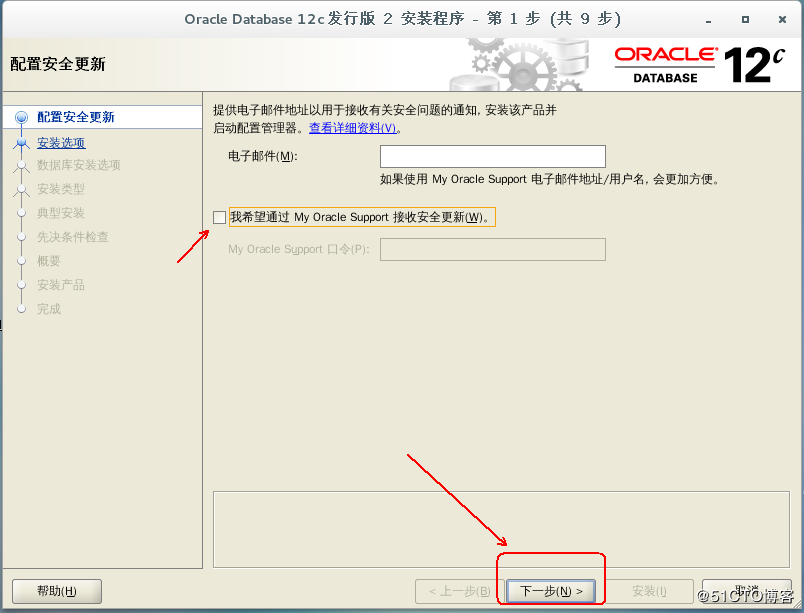Click the 取消 cancel button
804x613 pixels.
[747, 591]
